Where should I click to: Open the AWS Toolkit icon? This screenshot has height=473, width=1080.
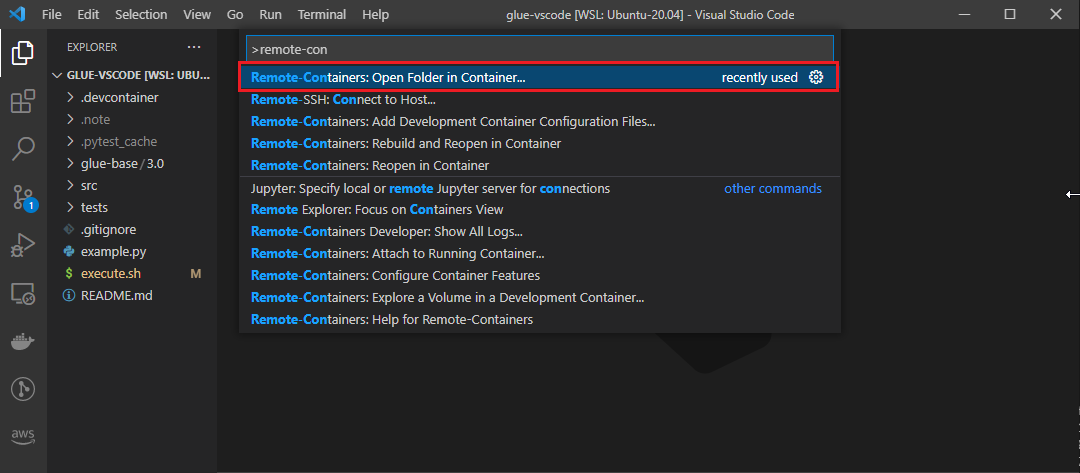tap(23, 436)
